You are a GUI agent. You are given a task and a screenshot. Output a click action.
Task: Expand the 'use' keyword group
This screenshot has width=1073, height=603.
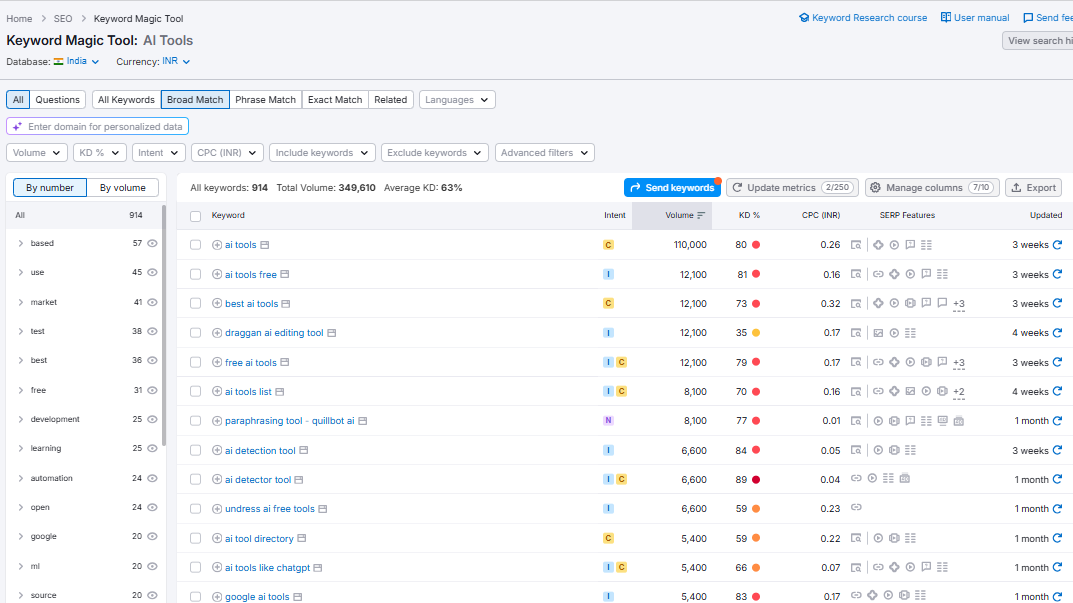coord(21,272)
